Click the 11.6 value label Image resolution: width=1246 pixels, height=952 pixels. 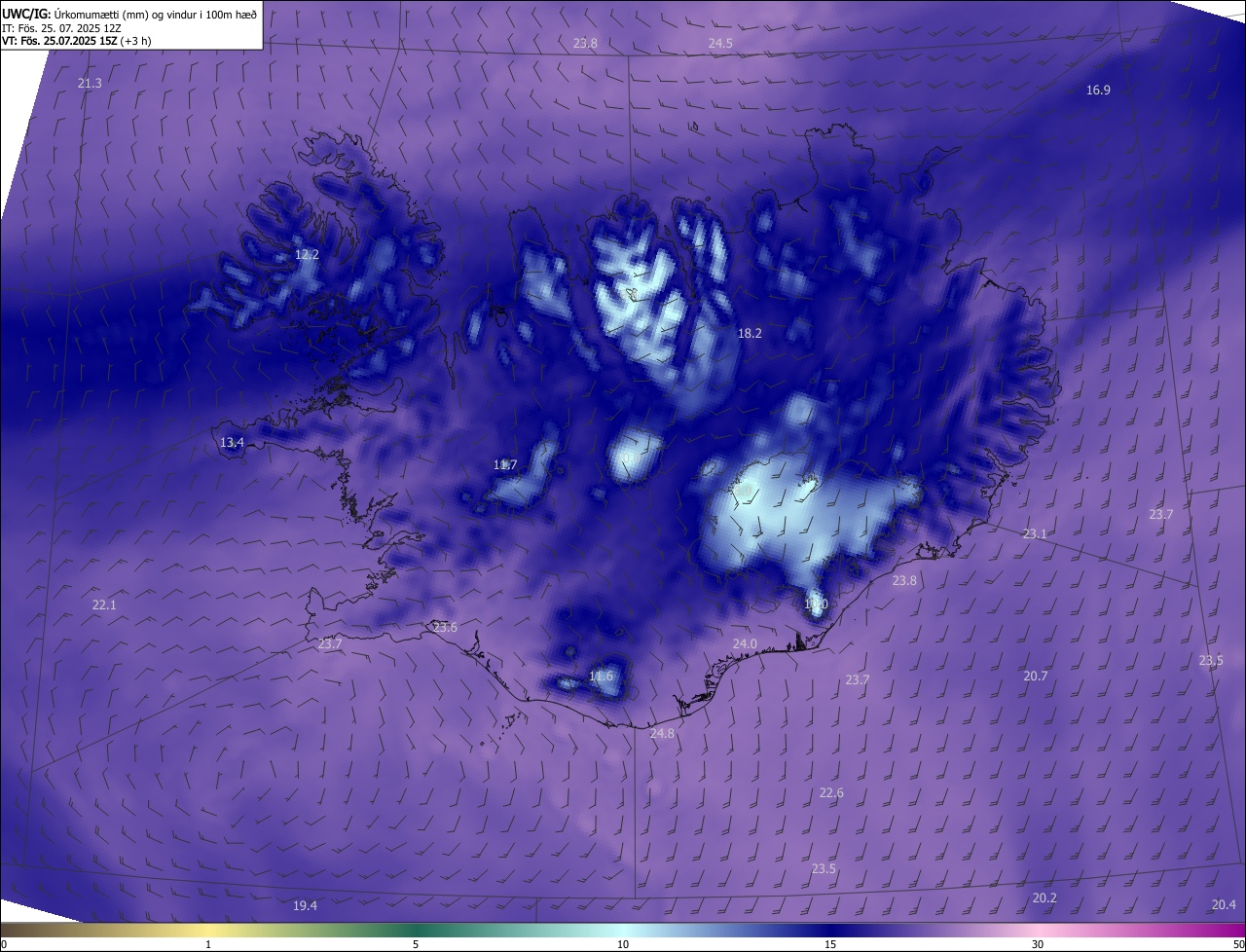pos(602,676)
